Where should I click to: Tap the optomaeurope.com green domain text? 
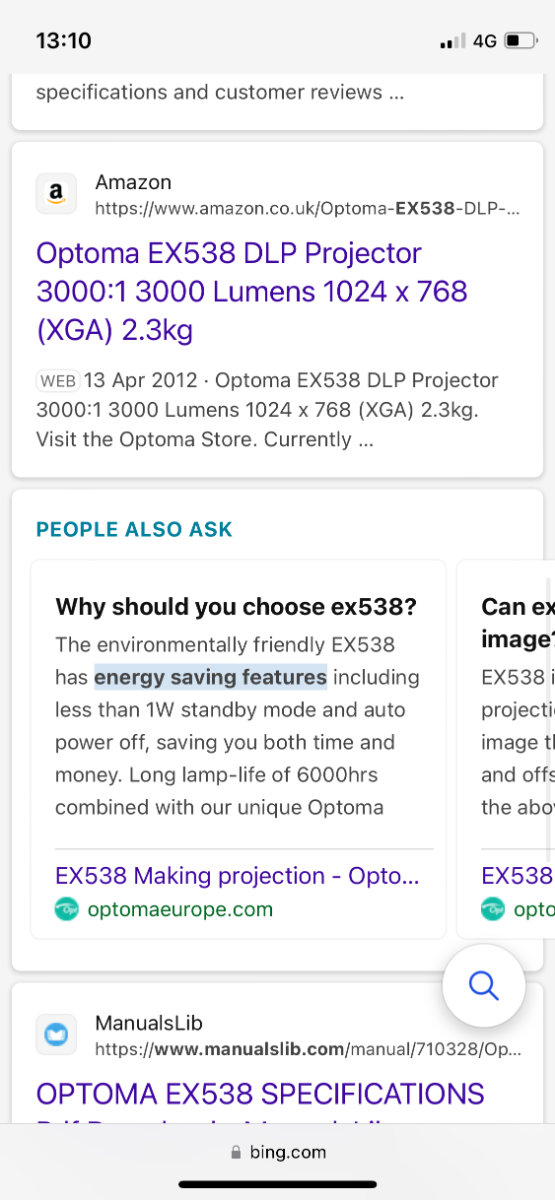click(x=180, y=909)
